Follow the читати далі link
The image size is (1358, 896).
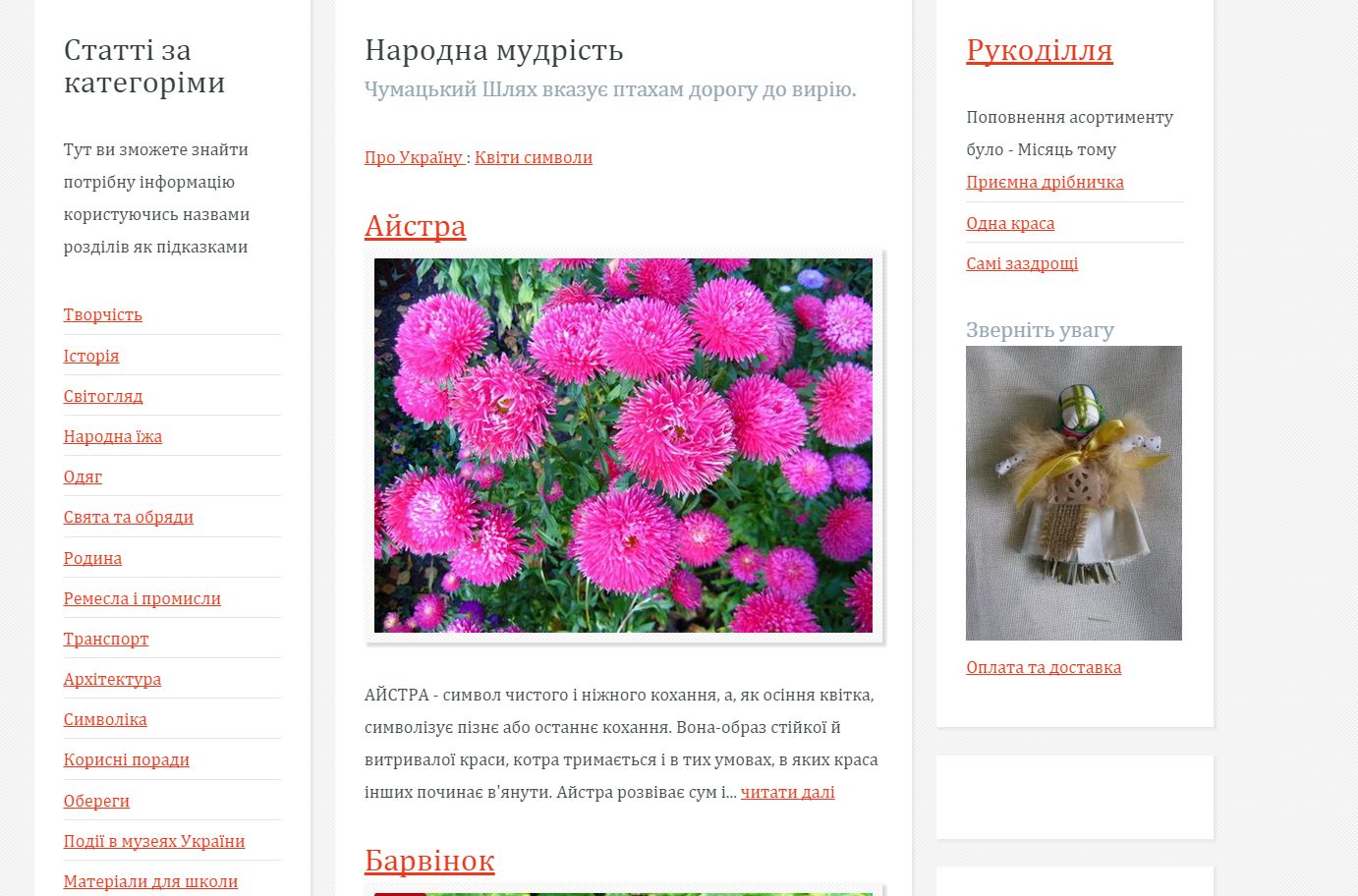pos(787,792)
